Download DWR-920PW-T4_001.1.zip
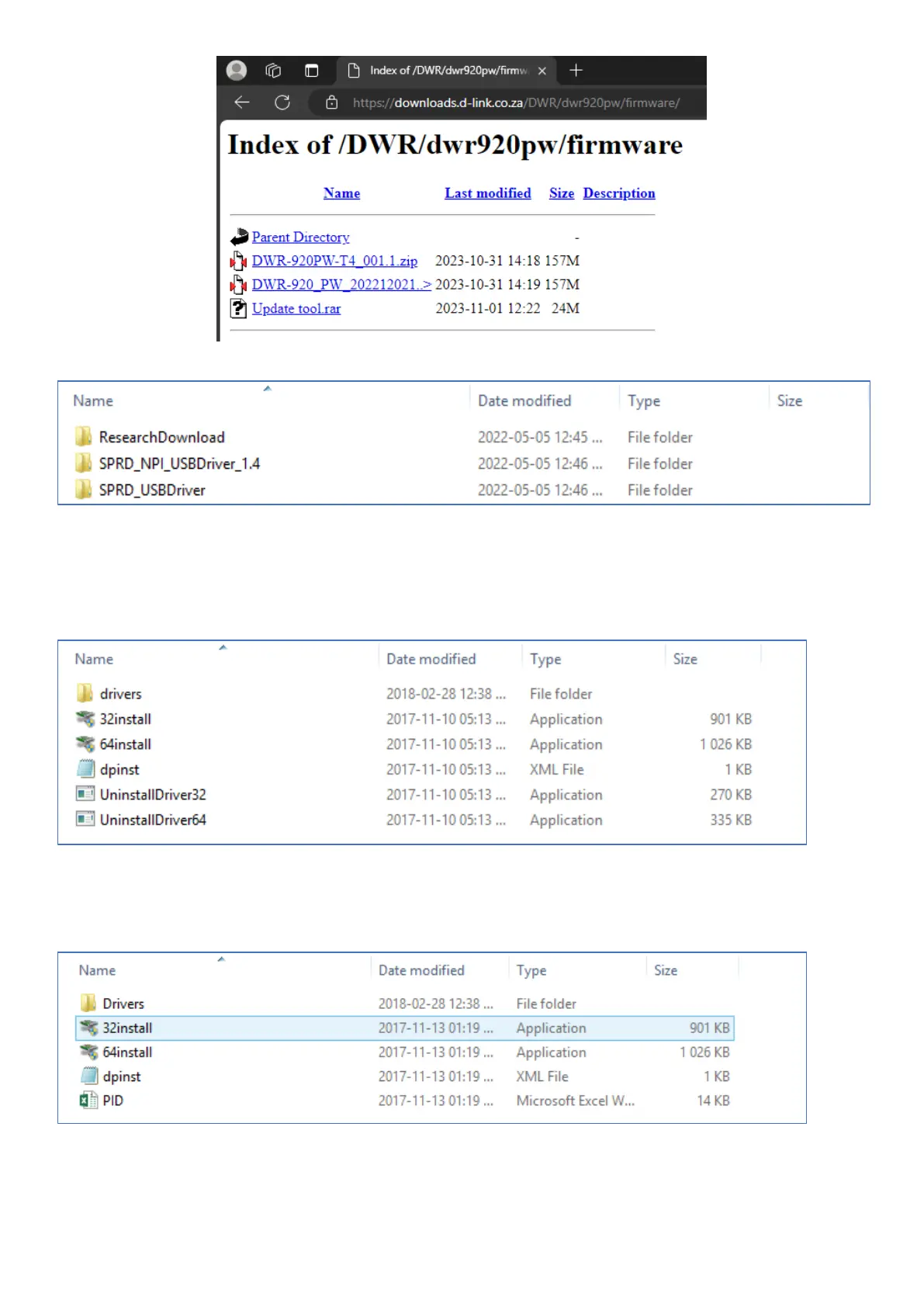 point(334,261)
